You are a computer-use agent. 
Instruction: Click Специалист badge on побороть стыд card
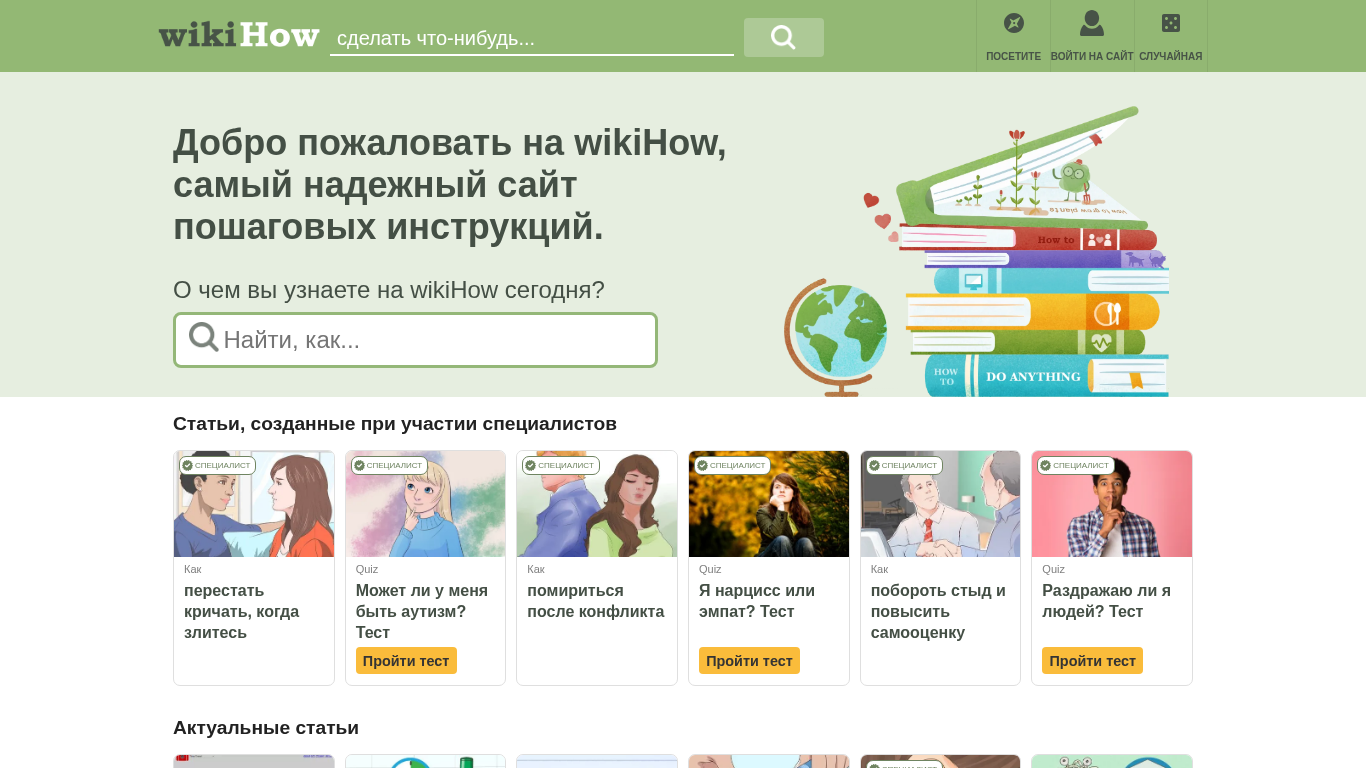pyautogui.click(x=904, y=465)
